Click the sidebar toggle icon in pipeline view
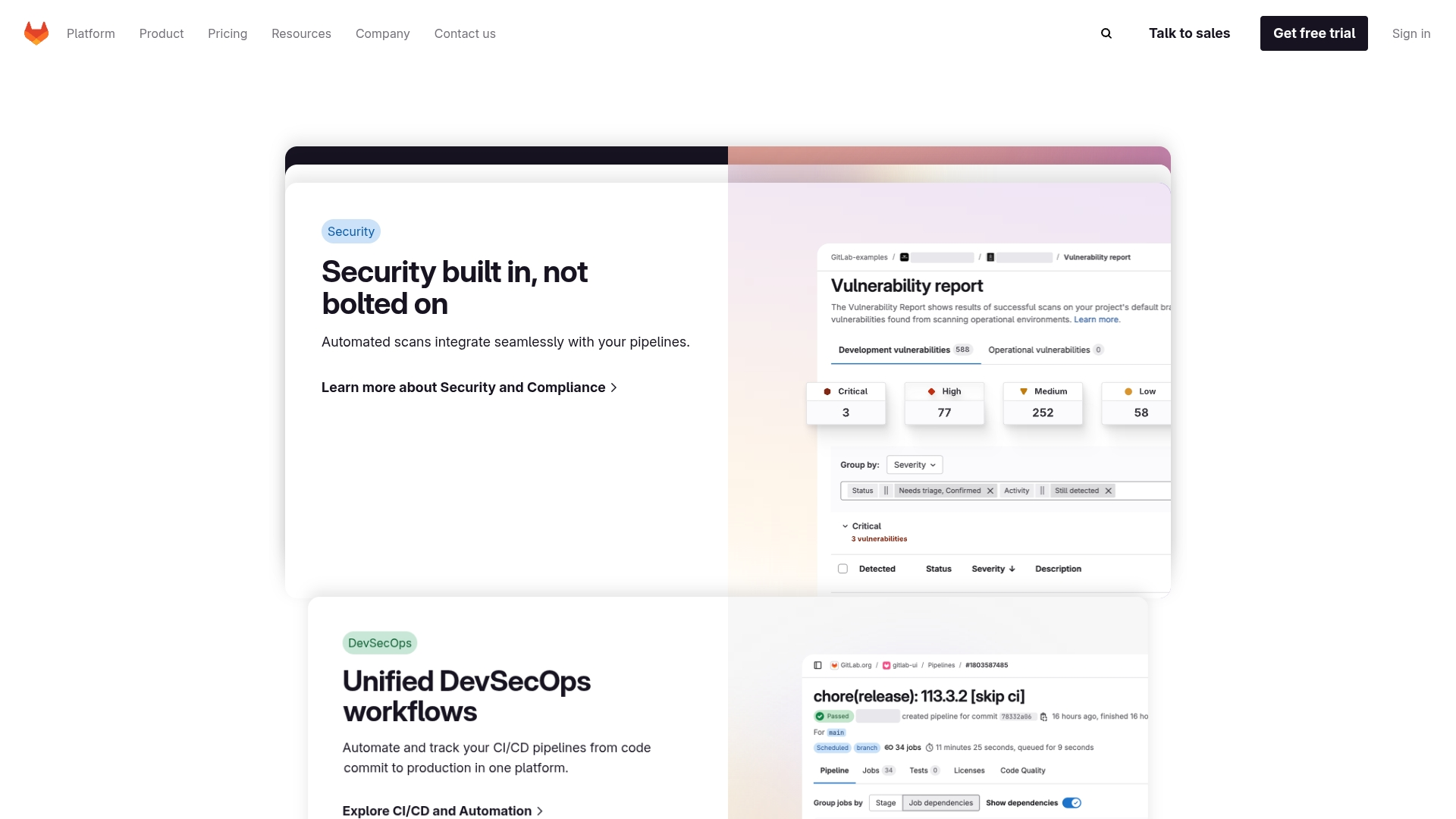This screenshot has width=1456, height=819. click(x=817, y=665)
